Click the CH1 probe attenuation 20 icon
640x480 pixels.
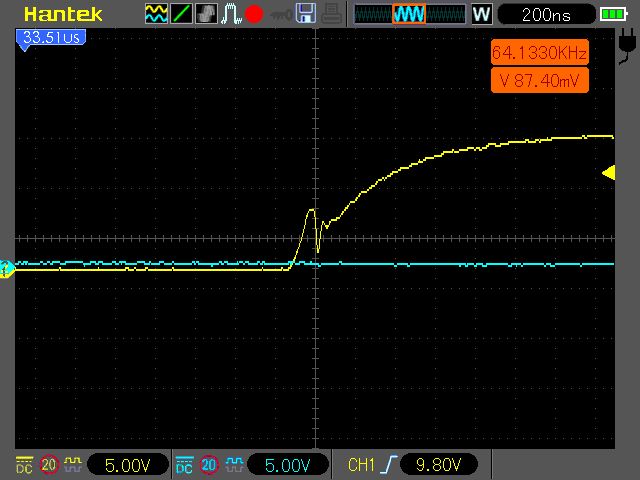pos(49,464)
